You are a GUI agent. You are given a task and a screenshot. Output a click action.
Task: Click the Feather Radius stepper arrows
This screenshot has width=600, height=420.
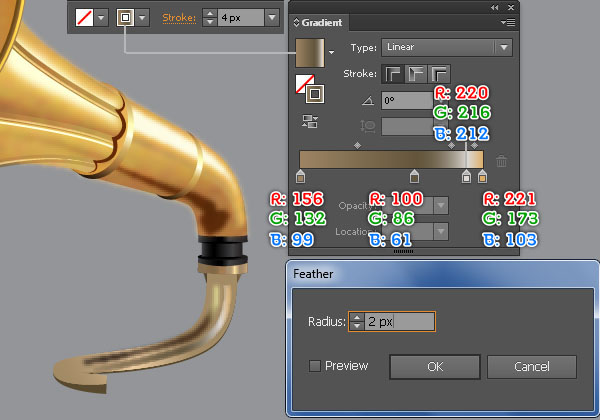coord(357,321)
